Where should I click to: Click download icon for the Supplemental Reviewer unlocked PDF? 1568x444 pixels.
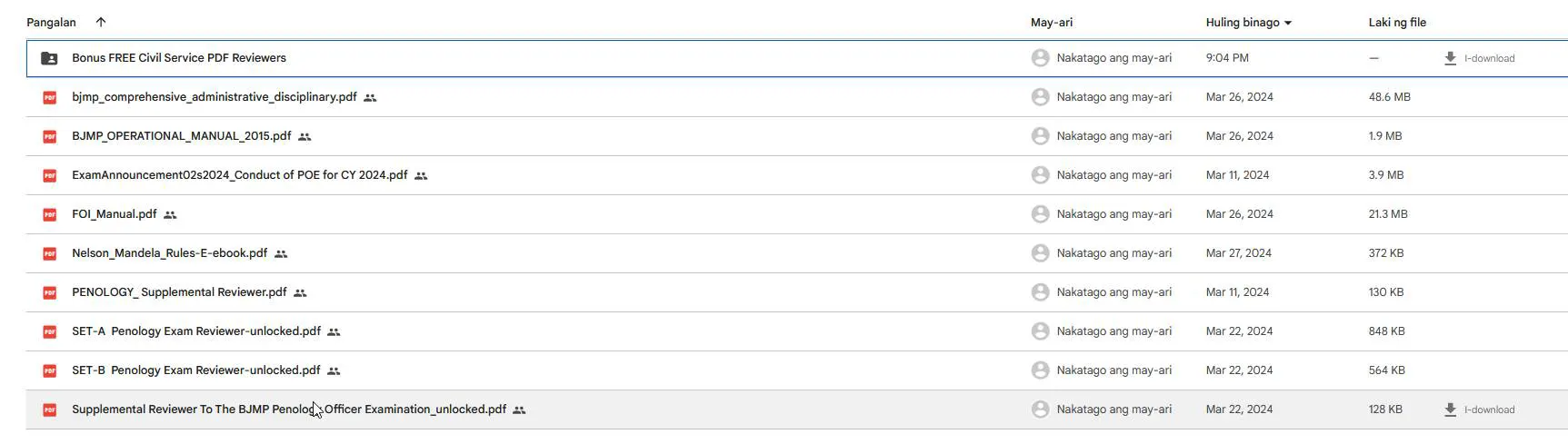click(1450, 409)
